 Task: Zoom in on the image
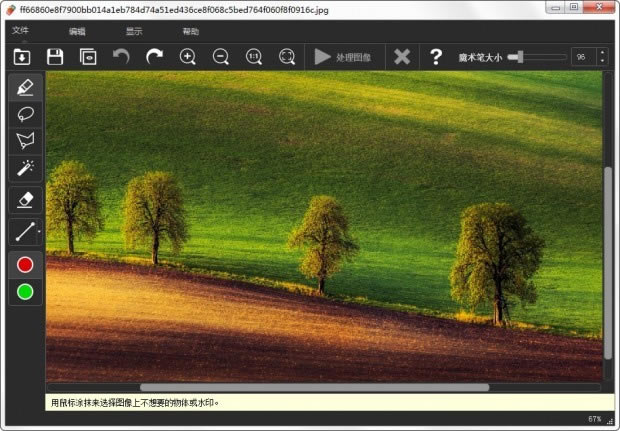tap(187, 57)
